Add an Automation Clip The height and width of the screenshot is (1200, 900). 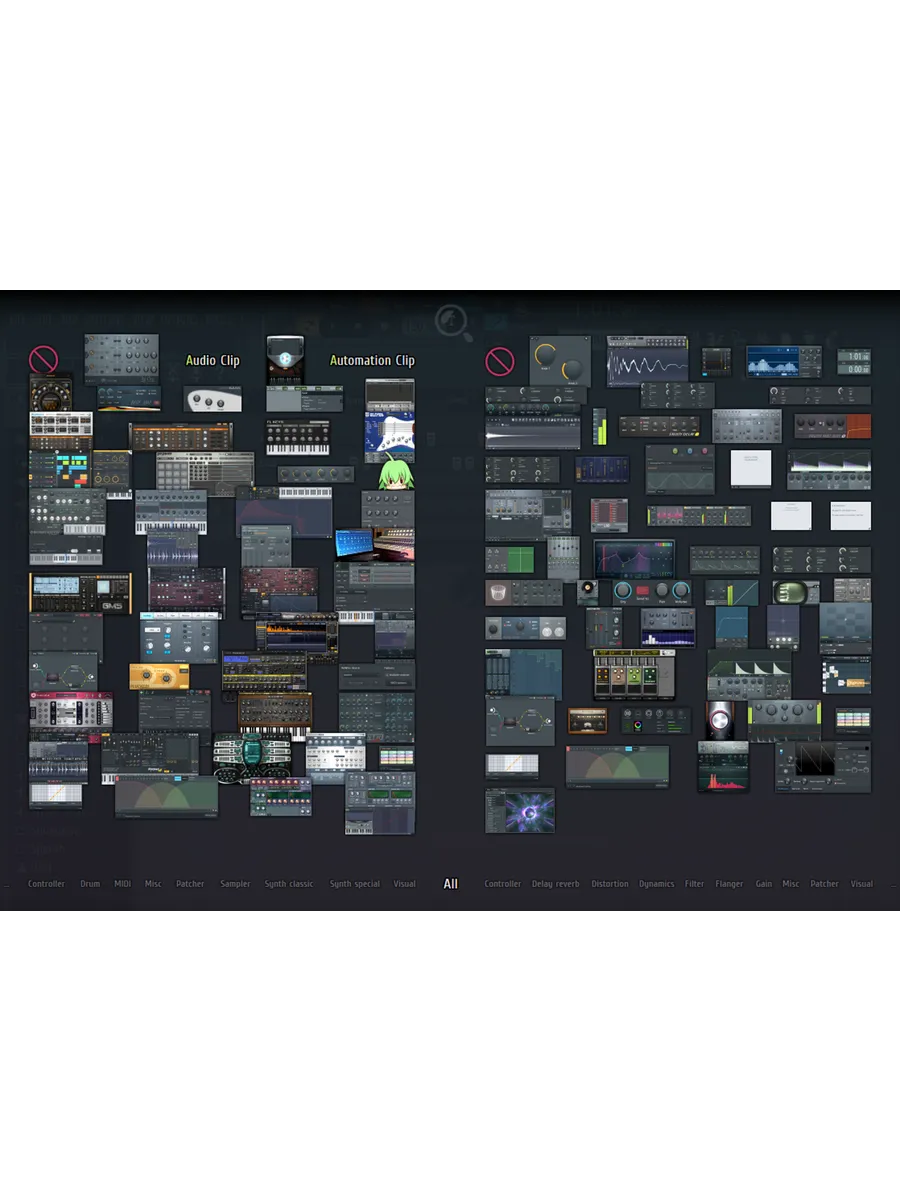(372, 361)
